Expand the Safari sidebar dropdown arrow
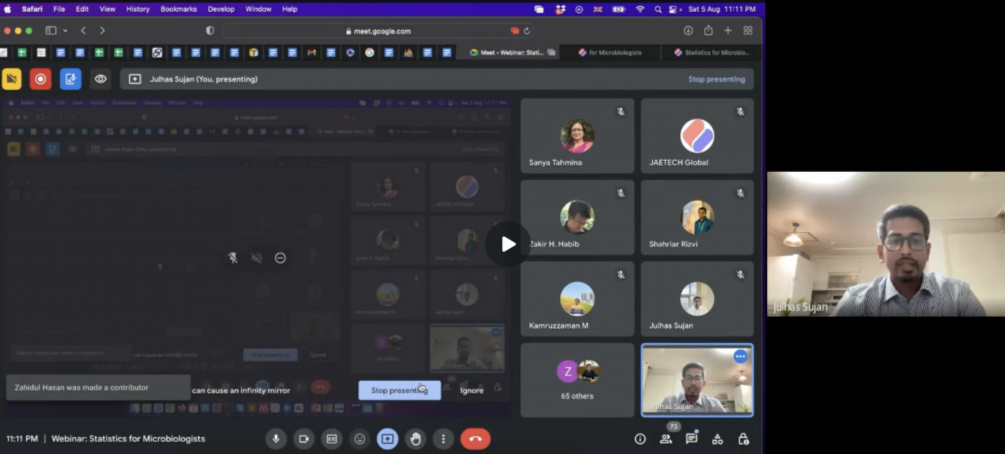This screenshot has width=1005, height=454. coord(65,31)
